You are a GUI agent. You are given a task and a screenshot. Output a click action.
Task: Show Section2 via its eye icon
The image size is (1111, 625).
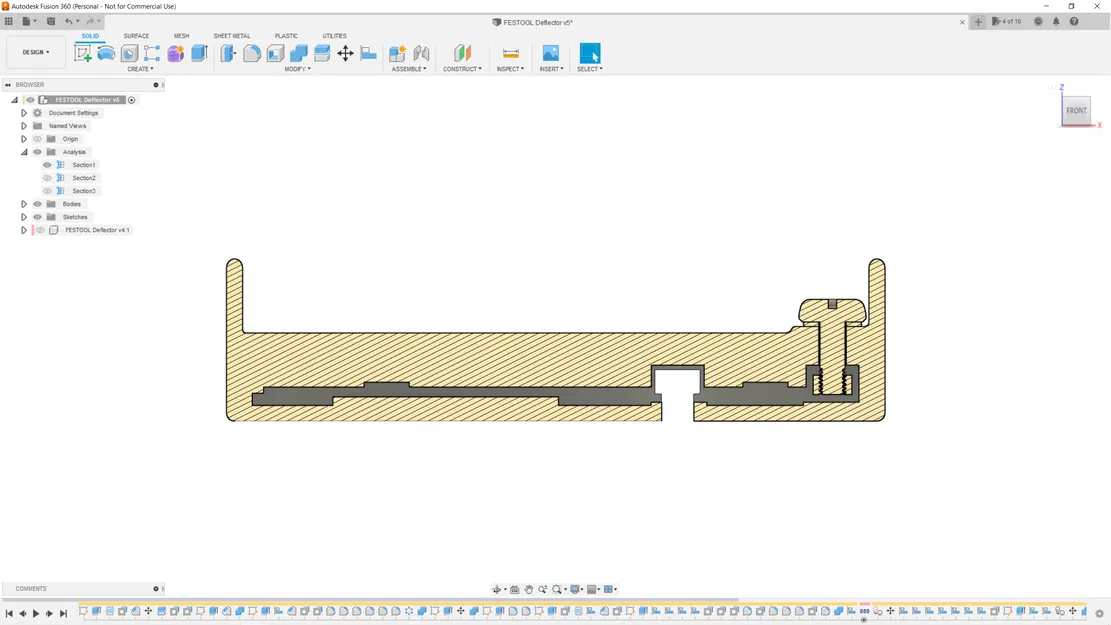point(47,178)
